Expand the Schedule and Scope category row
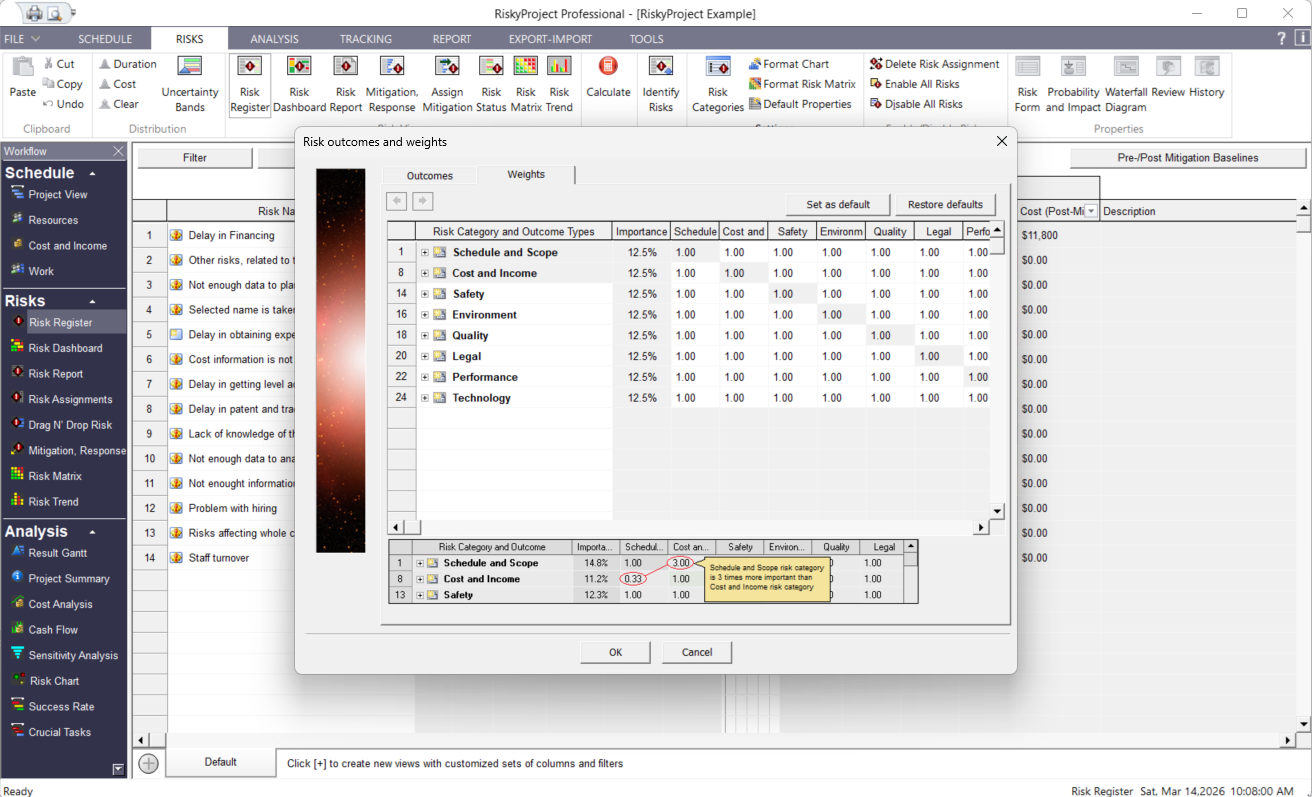 [x=425, y=253]
